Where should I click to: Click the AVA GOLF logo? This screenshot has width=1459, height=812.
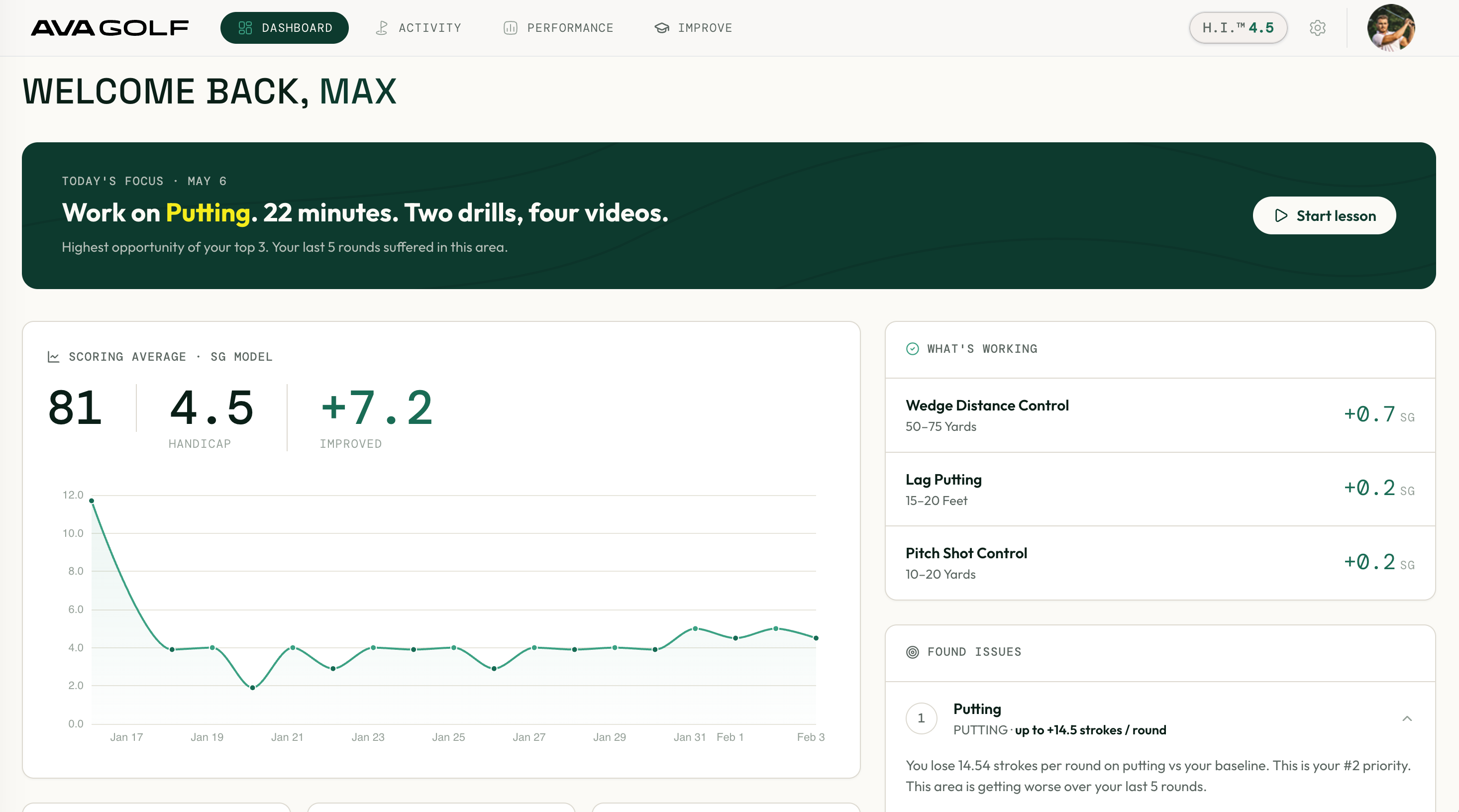(109, 28)
